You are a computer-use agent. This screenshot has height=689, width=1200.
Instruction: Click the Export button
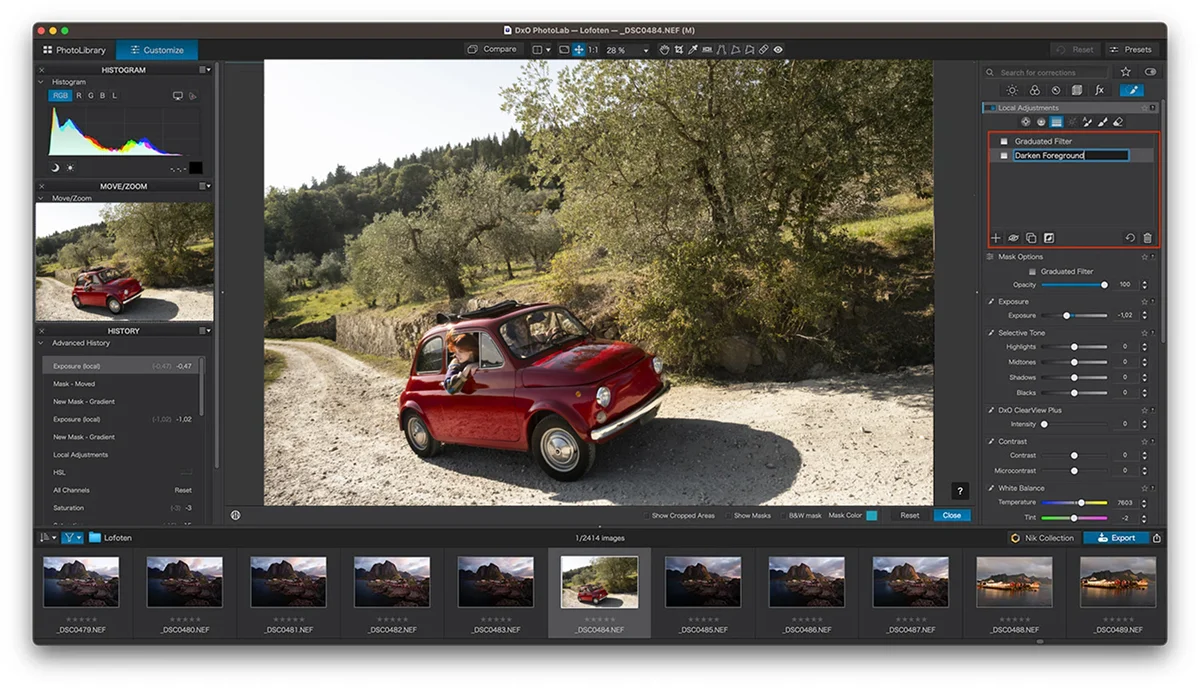(1115, 538)
